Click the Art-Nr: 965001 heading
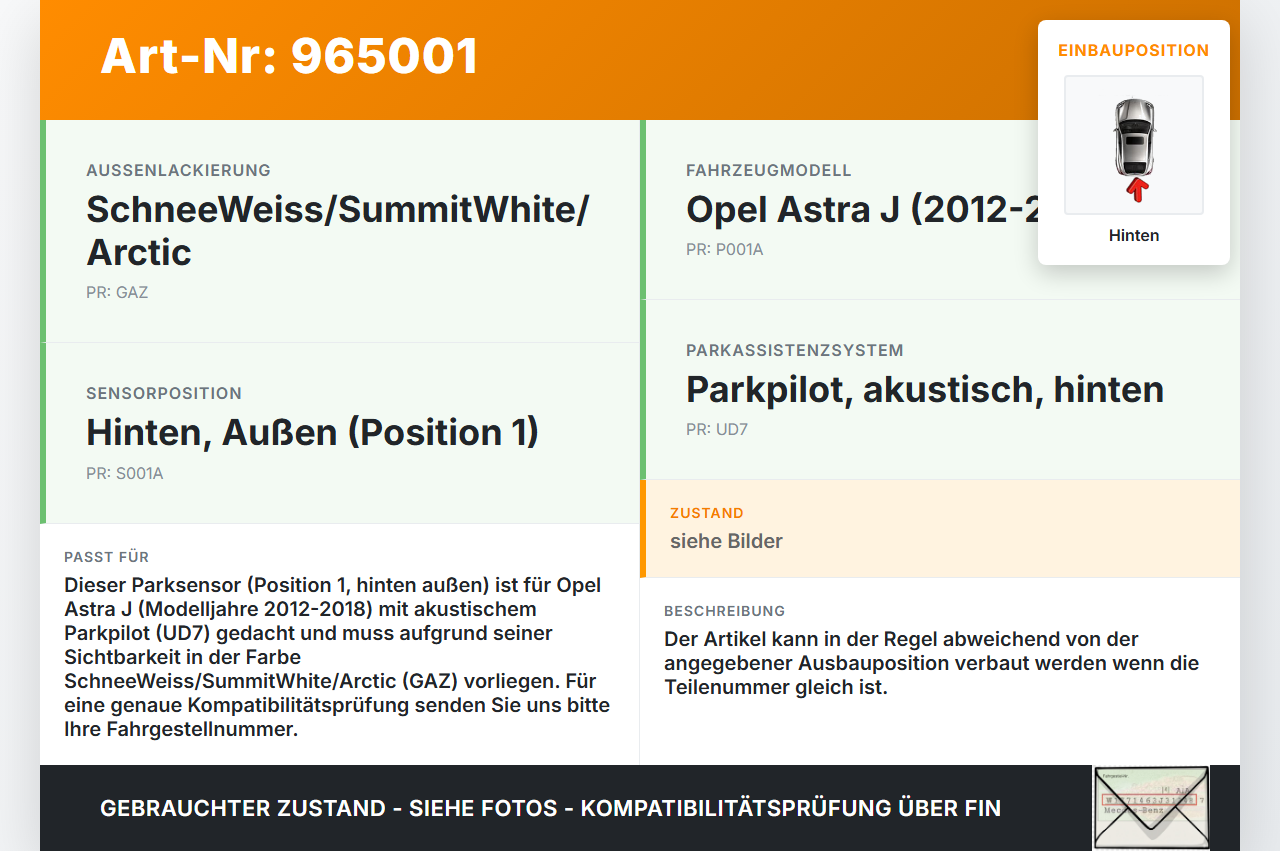Viewport: 1280px width, 851px height. [289, 56]
